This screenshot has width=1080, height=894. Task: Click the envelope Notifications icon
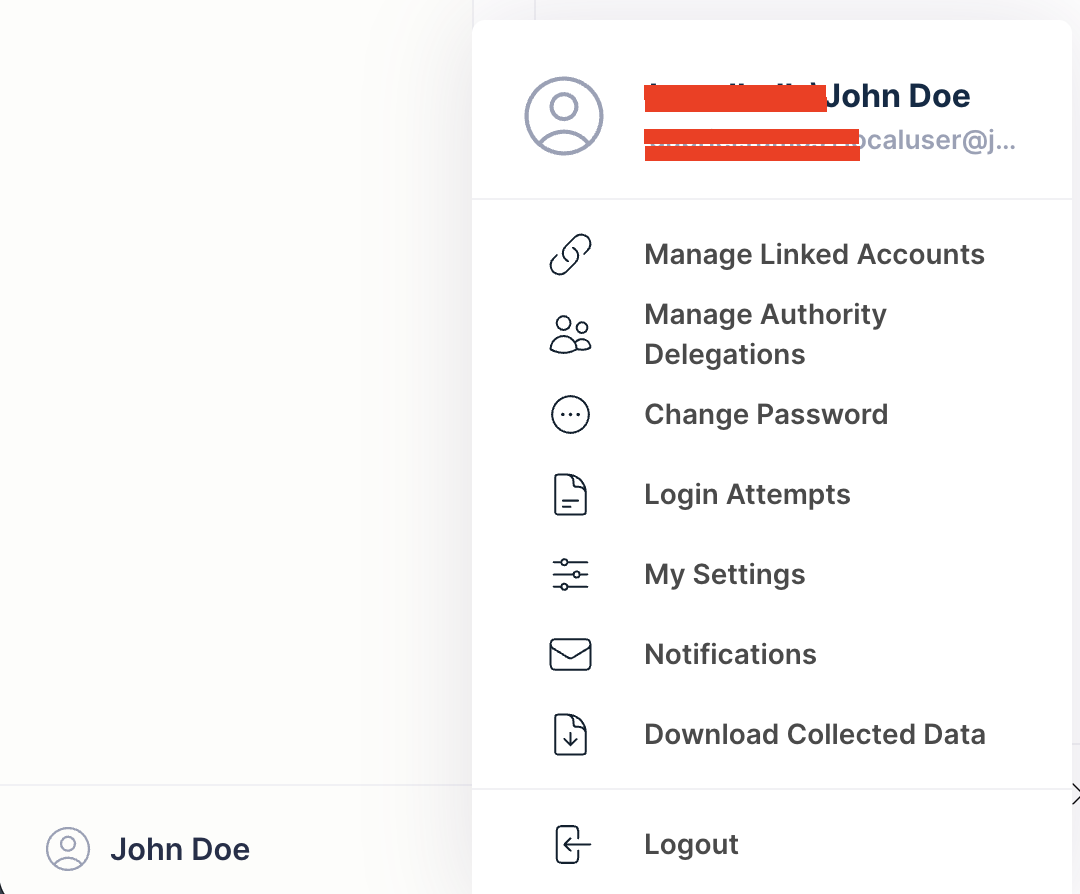coord(570,655)
